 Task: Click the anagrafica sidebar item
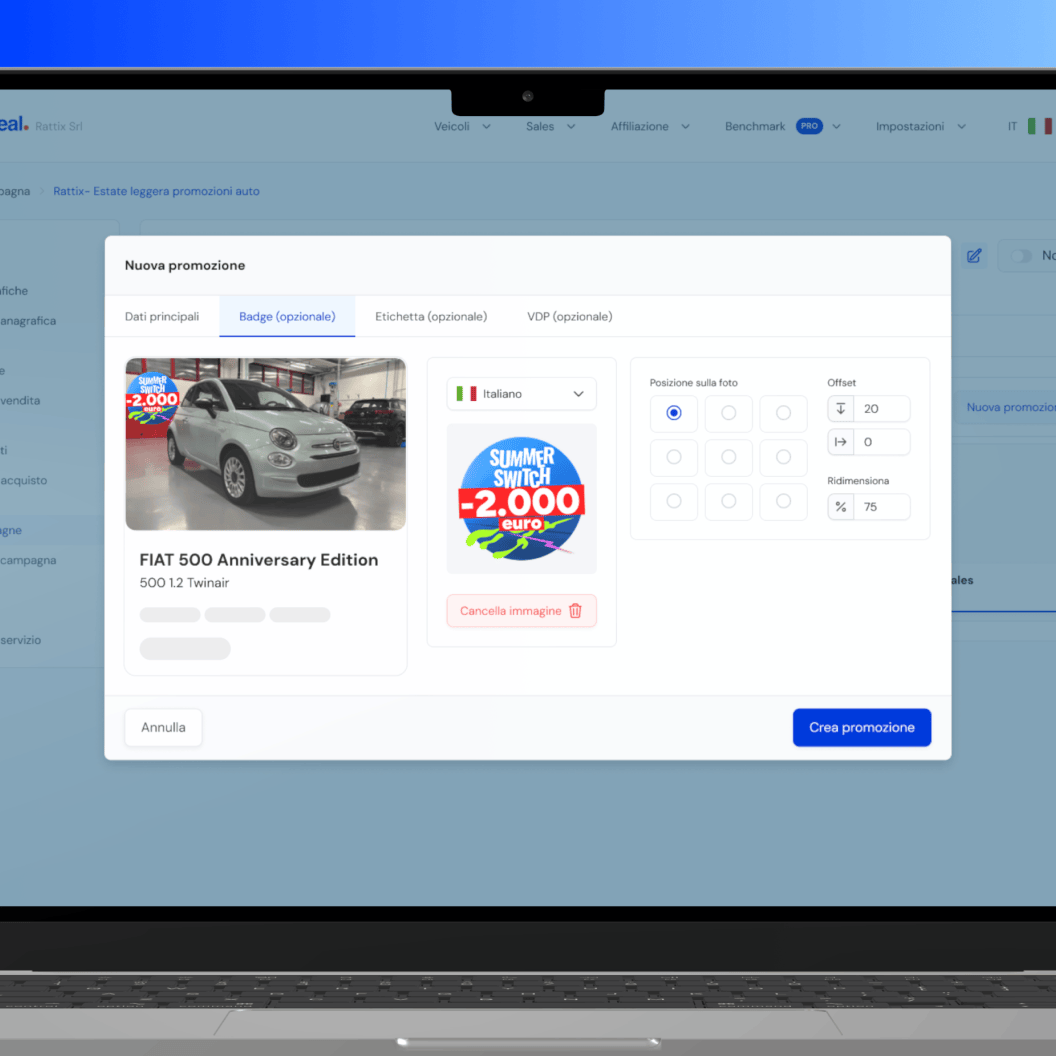28,321
